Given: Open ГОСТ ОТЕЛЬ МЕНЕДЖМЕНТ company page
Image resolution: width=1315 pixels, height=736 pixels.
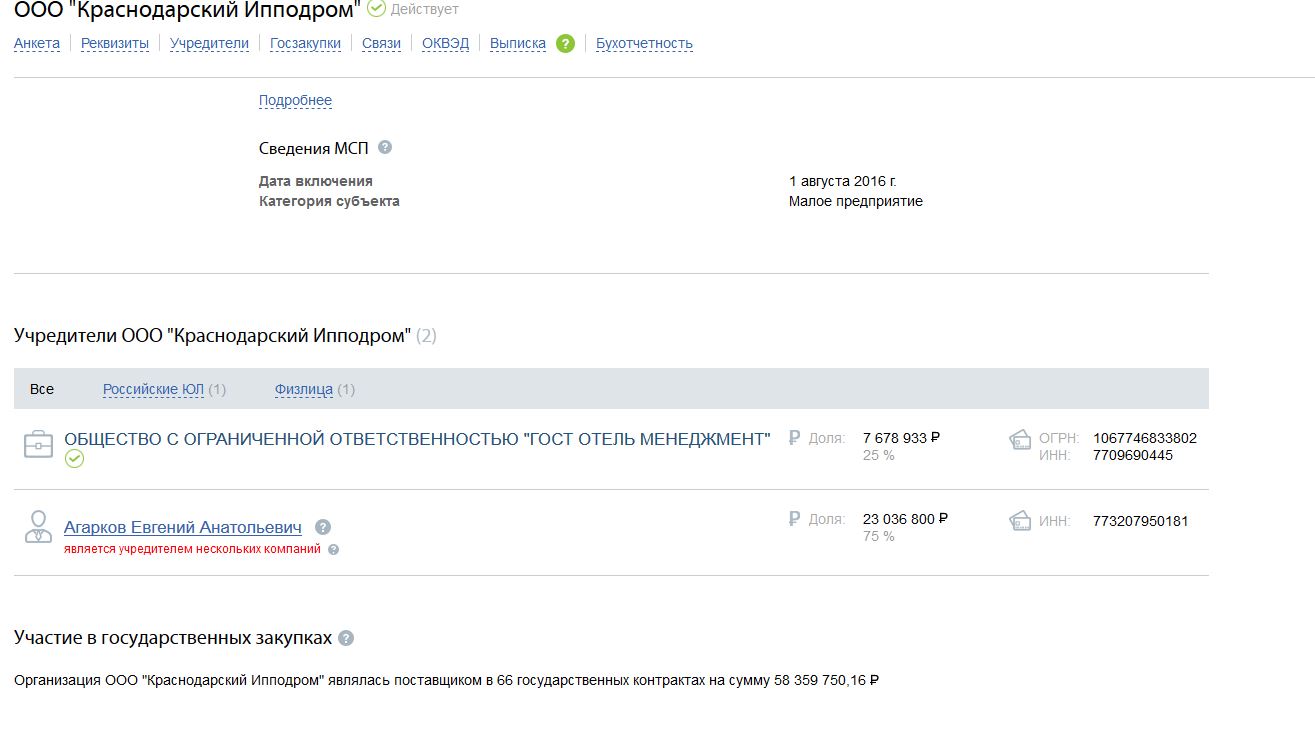Looking at the screenshot, I should coord(417,439).
